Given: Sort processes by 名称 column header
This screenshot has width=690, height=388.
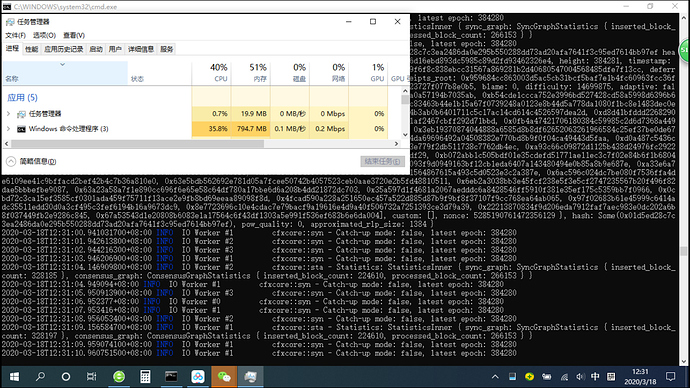Looking at the screenshot, I should (x=66, y=73).
